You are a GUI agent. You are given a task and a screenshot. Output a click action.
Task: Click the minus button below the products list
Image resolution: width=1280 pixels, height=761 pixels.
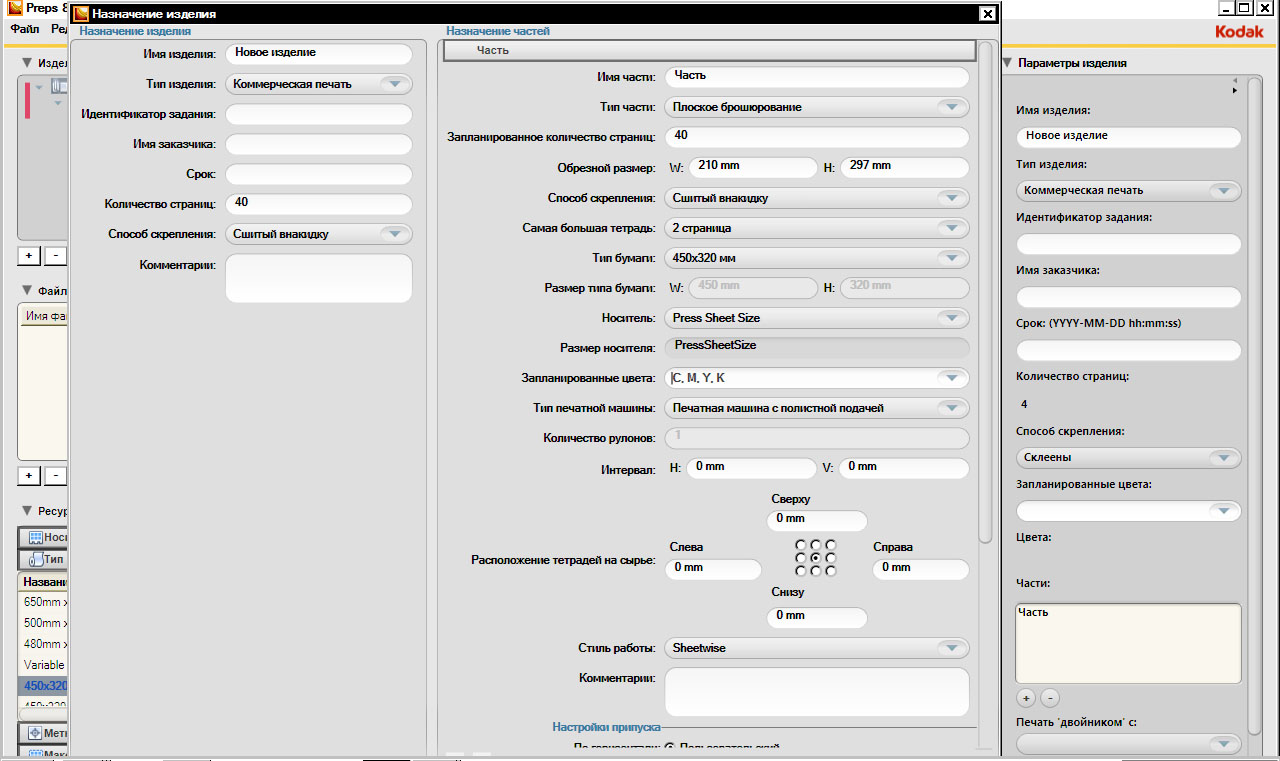(x=56, y=255)
